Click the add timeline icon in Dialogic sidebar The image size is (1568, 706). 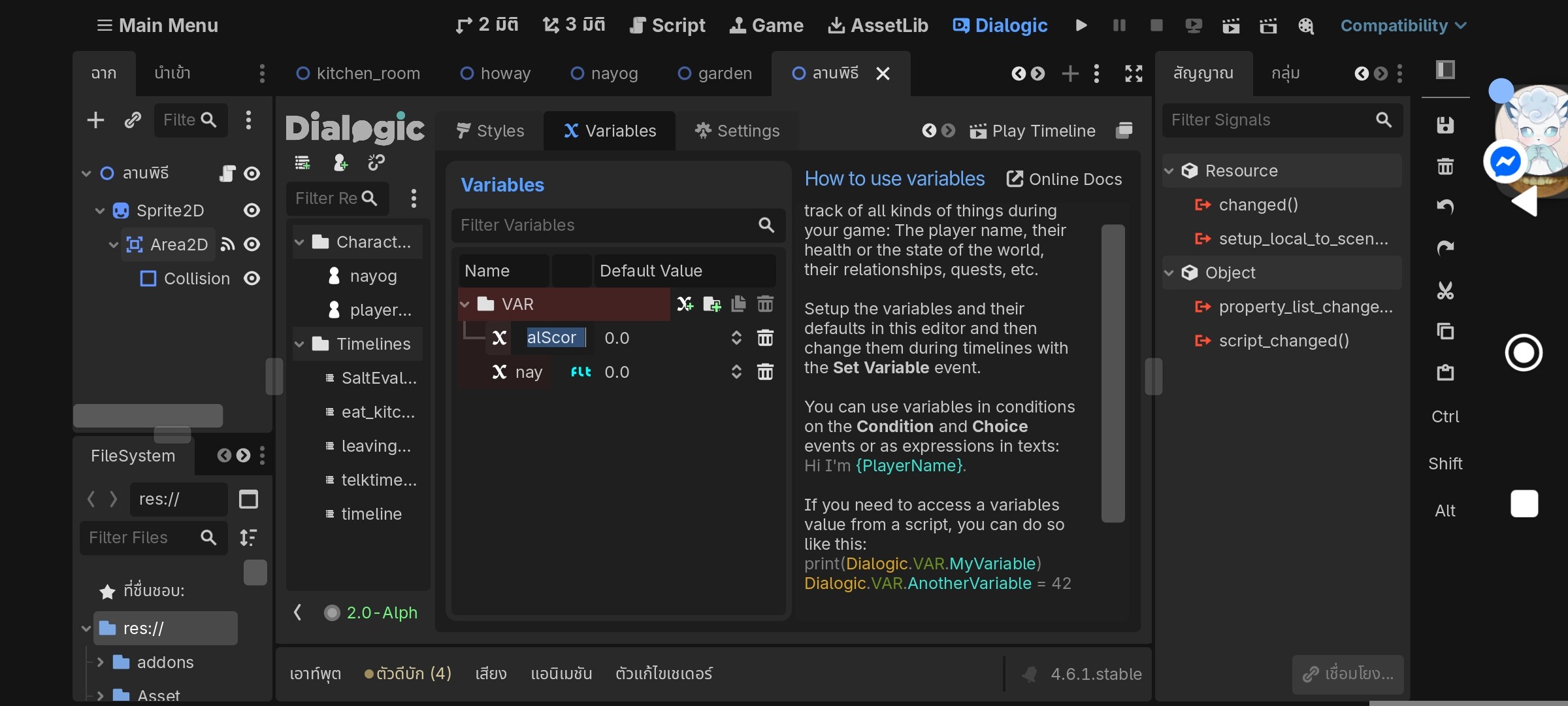coord(302,163)
